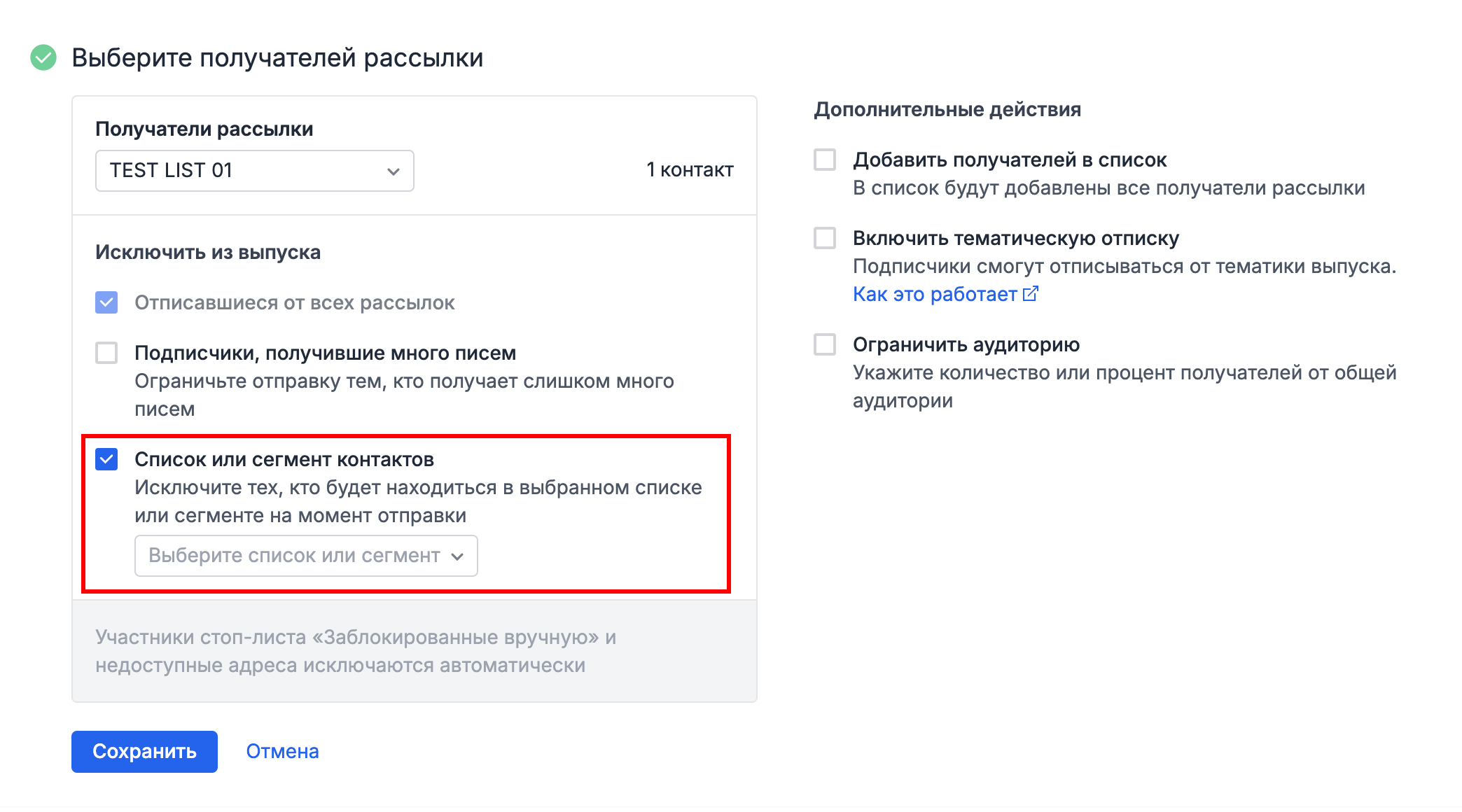Open the «Как это работает» link
1462x812 pixels.
pos(935,294)
